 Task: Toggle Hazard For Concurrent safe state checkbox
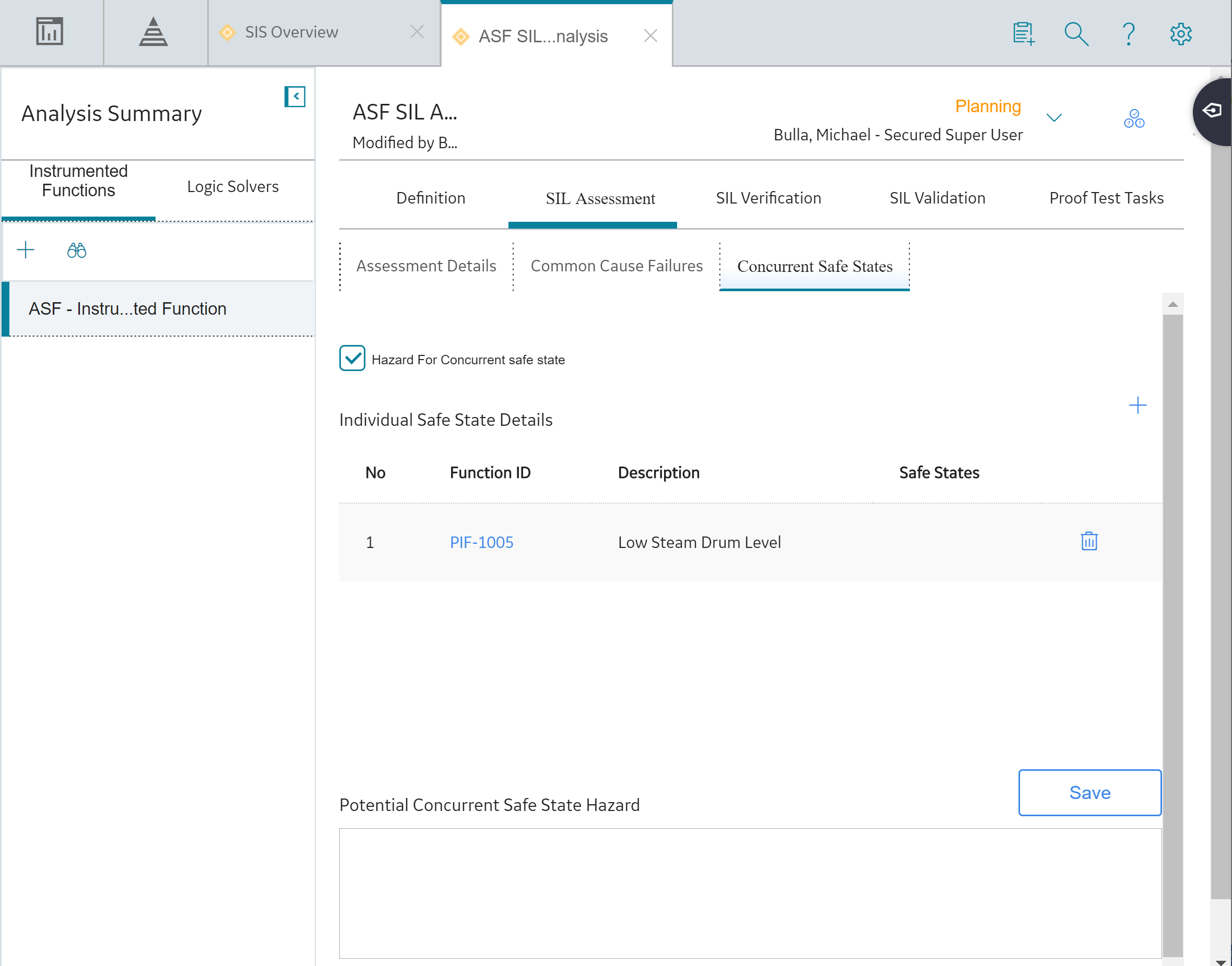(x=352, y=358)
